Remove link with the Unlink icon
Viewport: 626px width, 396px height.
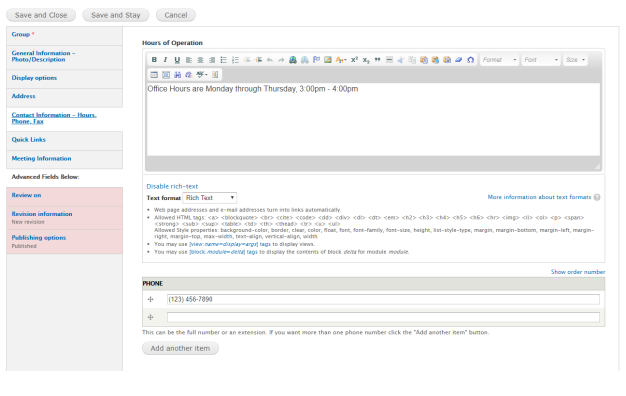[305, 60]
